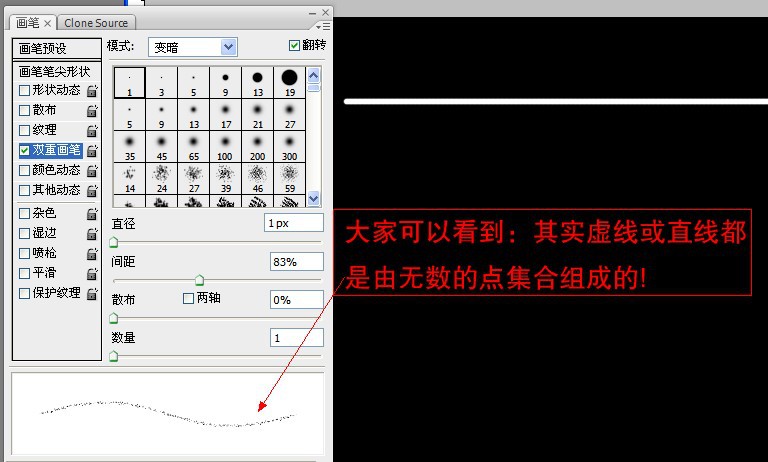Enable the 颜色动态 checkbox
This screenshot has height=462, width=768.
click(x=24, y=170)
